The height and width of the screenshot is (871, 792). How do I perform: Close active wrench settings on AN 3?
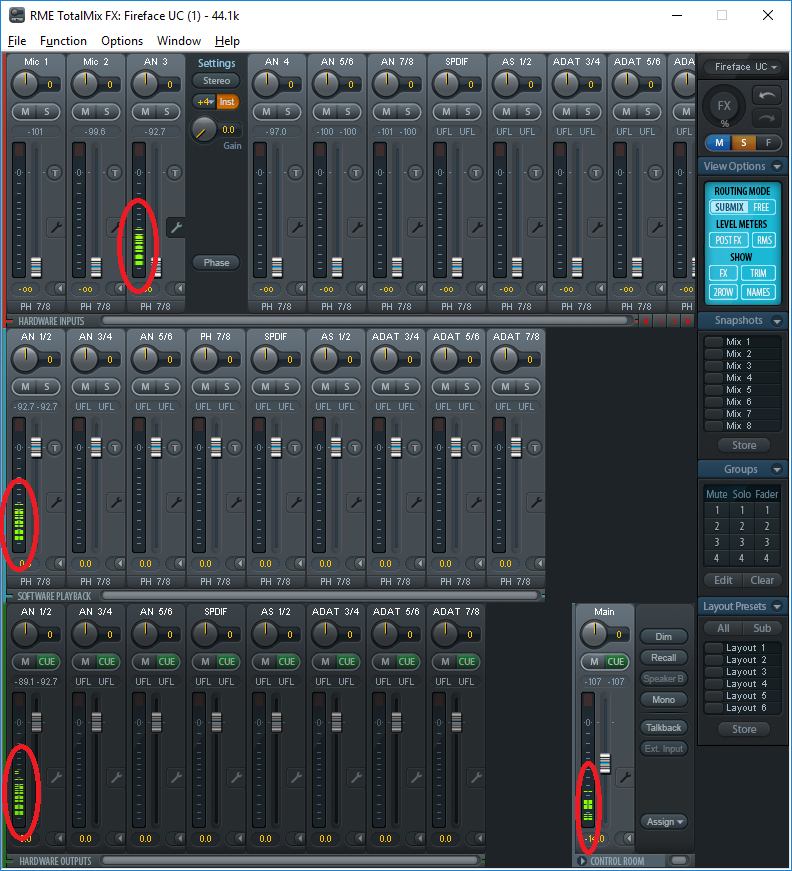[176, 227]
